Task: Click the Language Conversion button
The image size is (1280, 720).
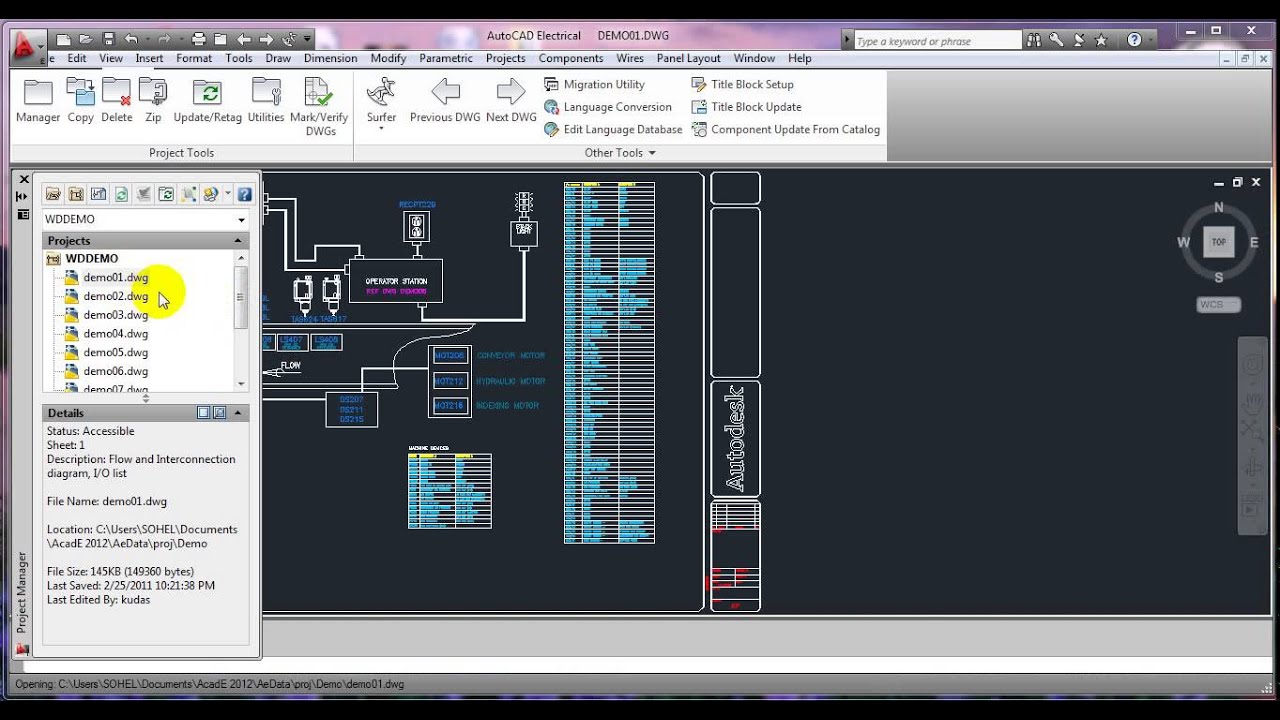Action: coord(608,107)
